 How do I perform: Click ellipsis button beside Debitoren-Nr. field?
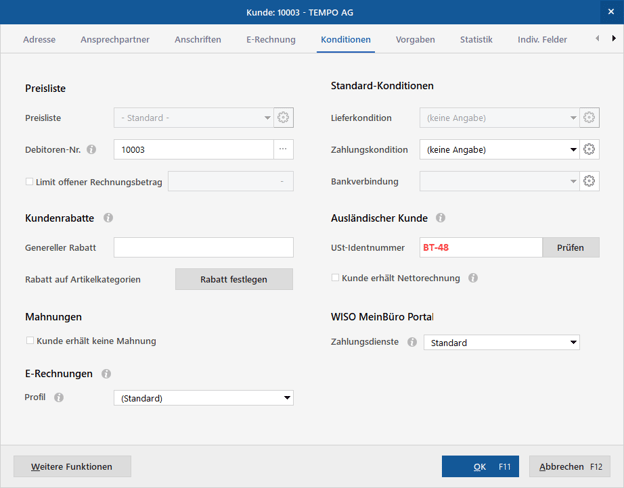[284, 150]
